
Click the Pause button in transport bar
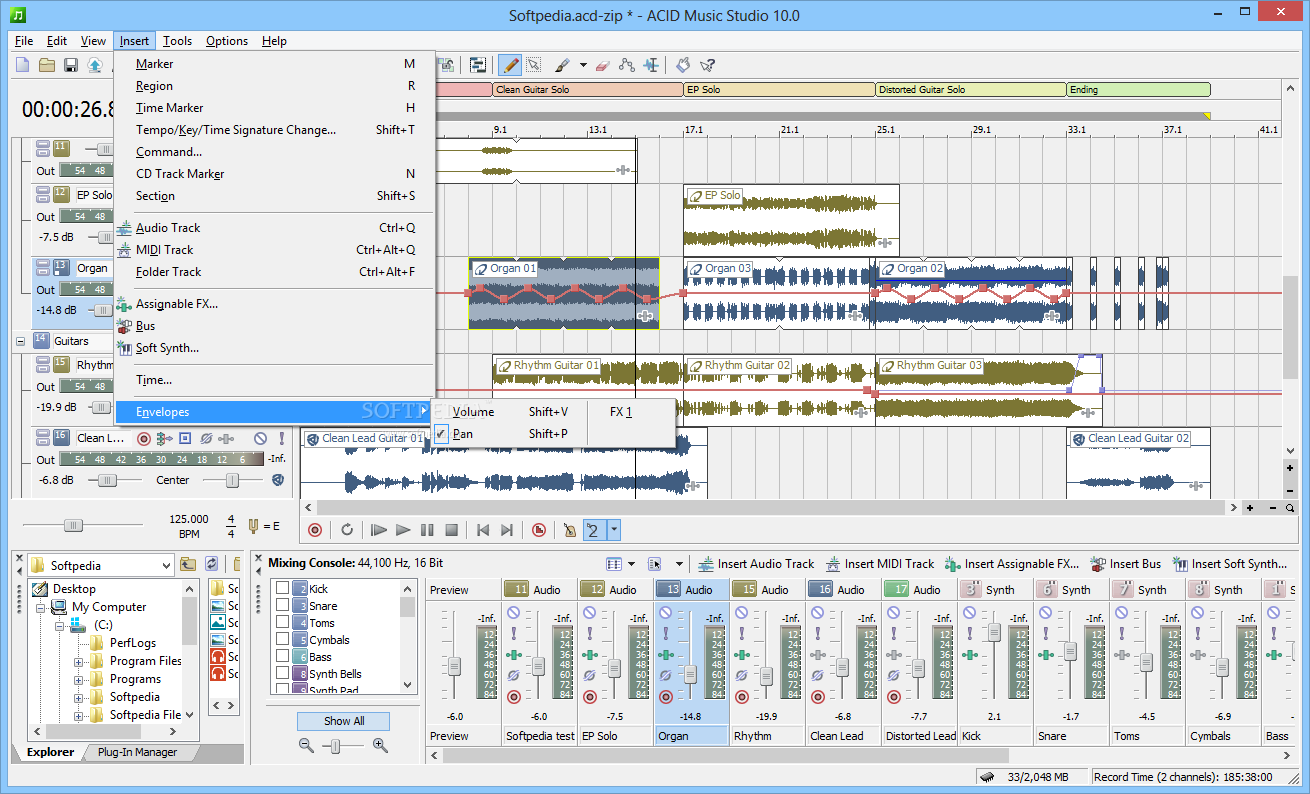427,530
